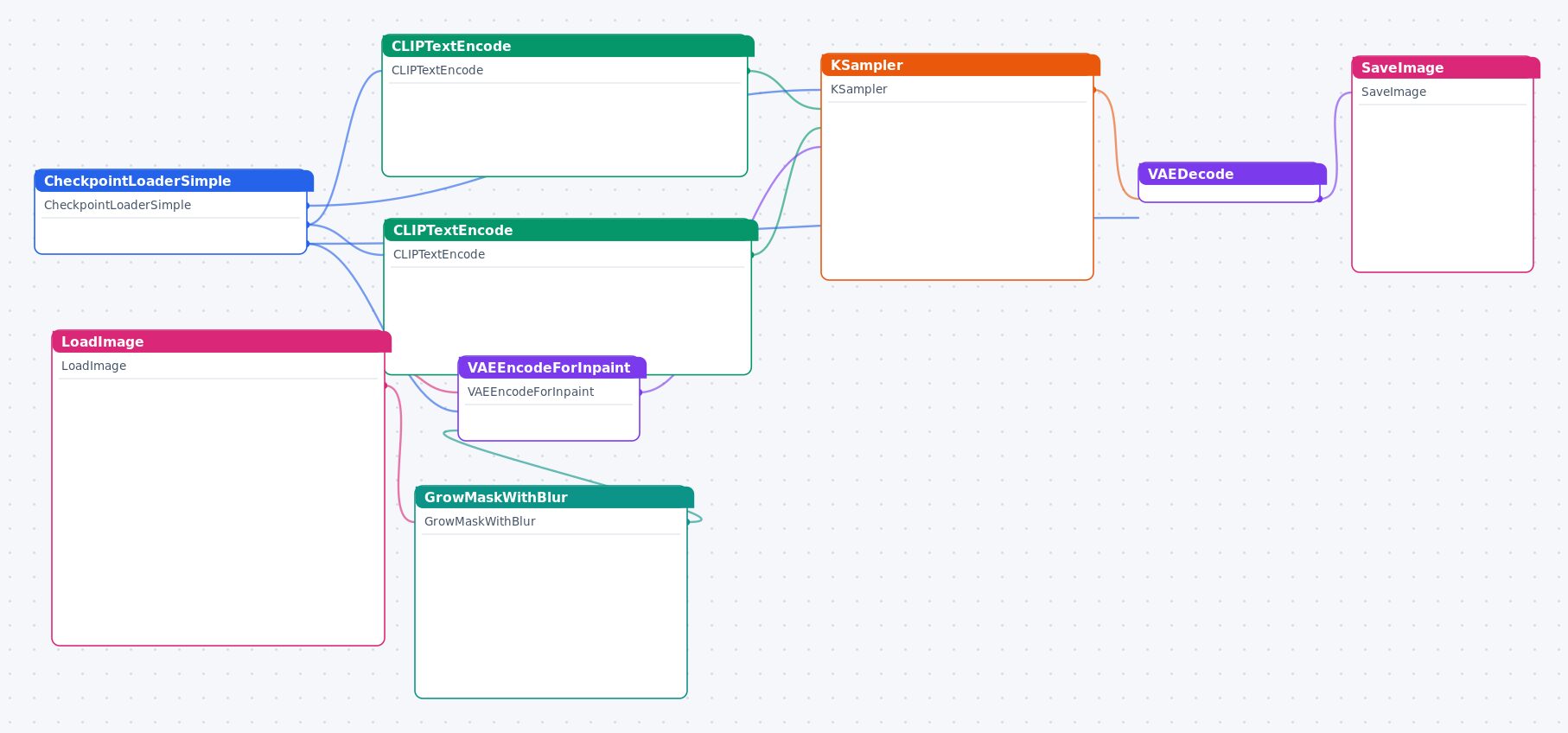Image resolution: width=1568 pixels, height=733 pixels.
Task: Select the VAEDecode node header
Action: (1232, 174)
